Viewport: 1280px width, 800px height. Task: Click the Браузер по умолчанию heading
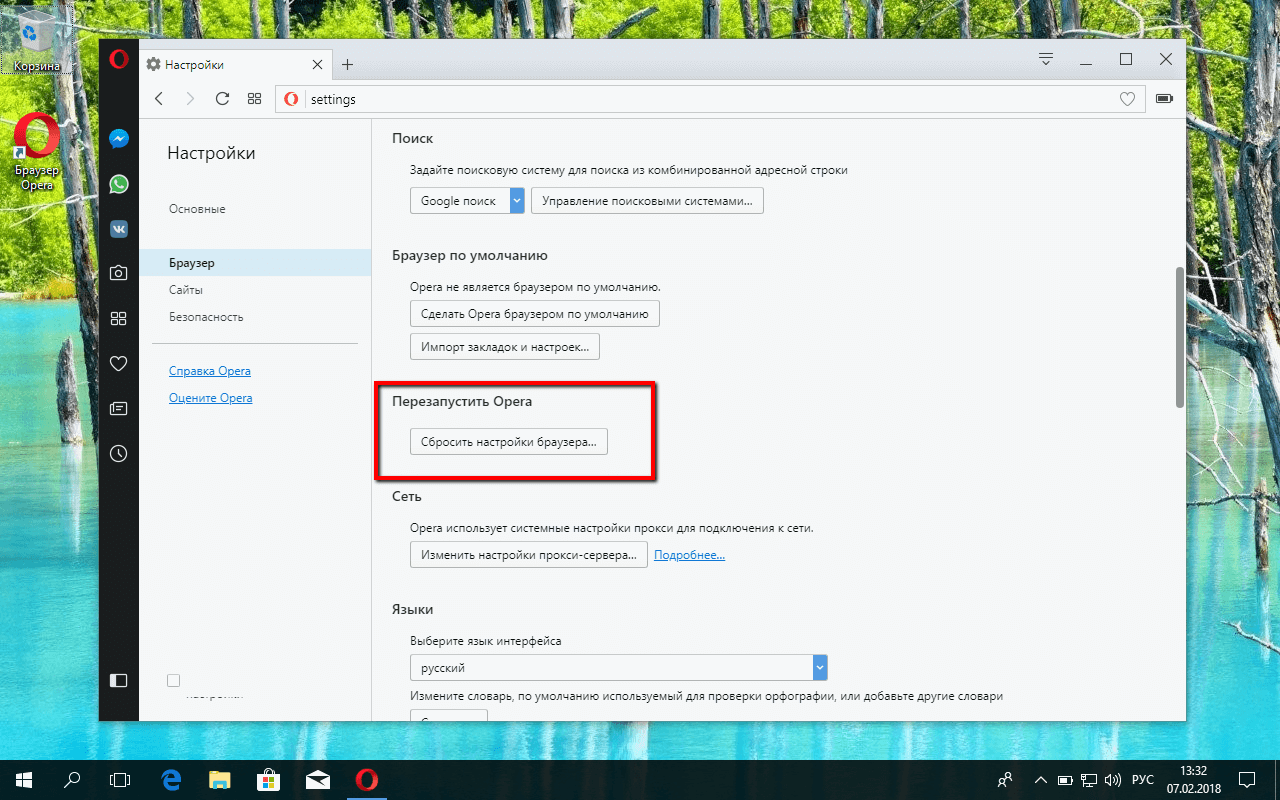[x=470, y=255]
